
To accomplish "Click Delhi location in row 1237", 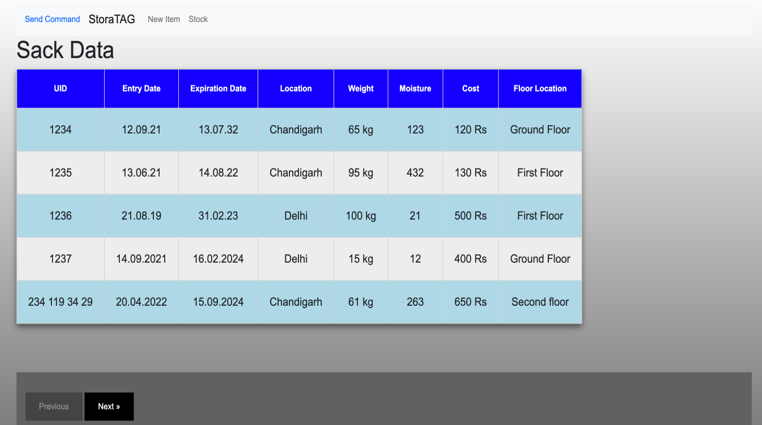I will pos(296,259).
